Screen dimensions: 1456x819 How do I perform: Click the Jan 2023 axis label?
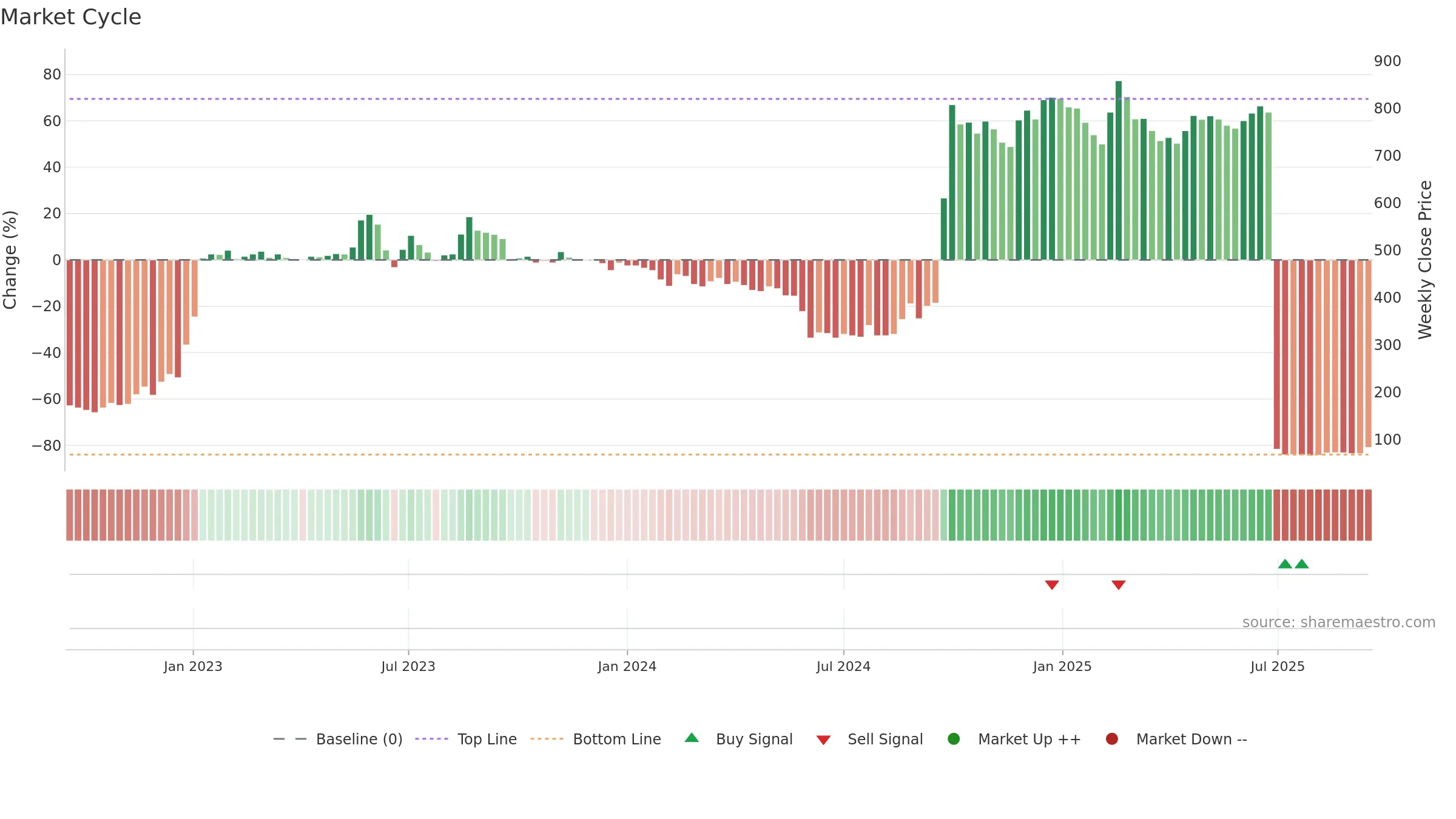click(193, 667)
